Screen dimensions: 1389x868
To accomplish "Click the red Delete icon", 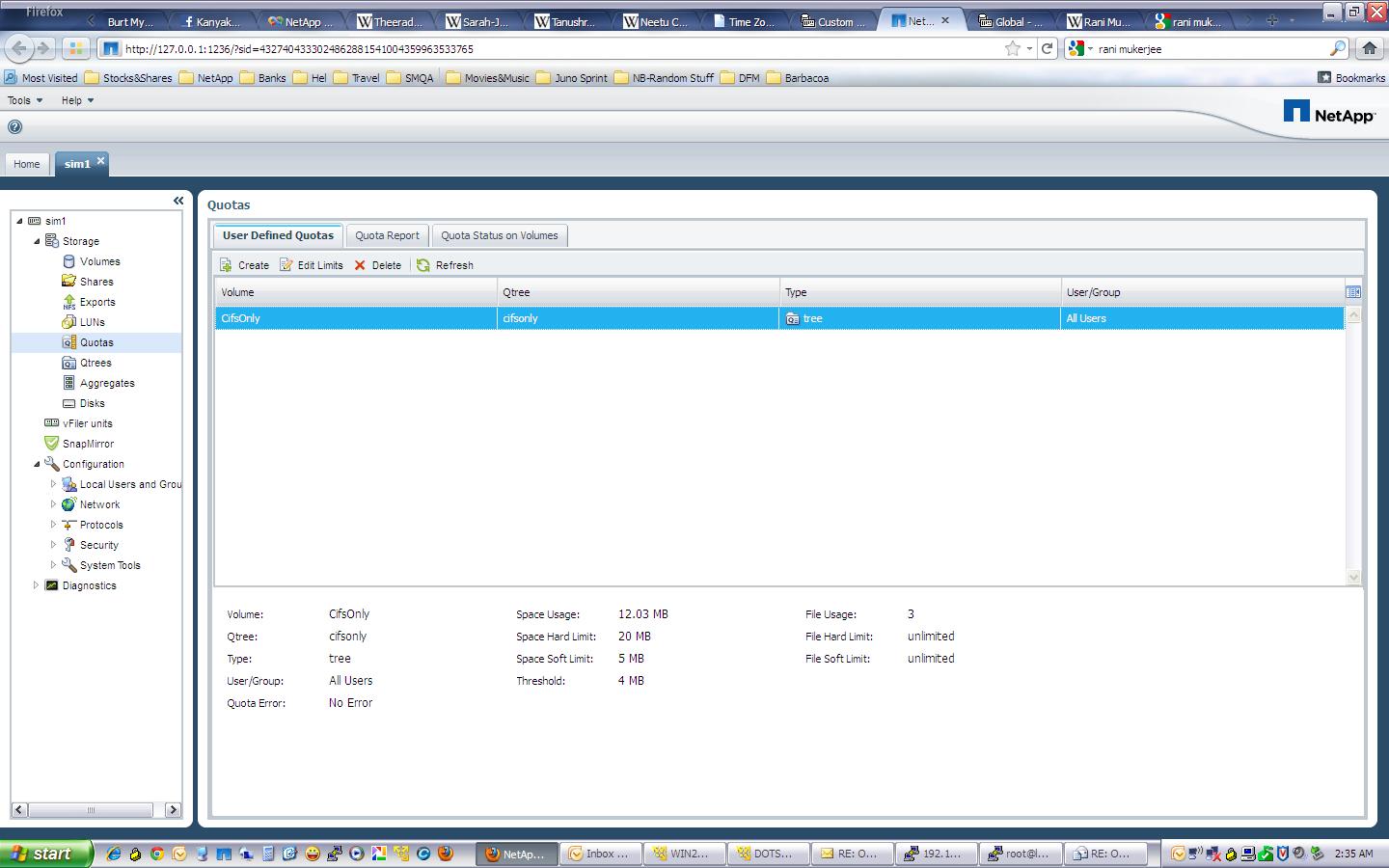I will click(360, 265).
